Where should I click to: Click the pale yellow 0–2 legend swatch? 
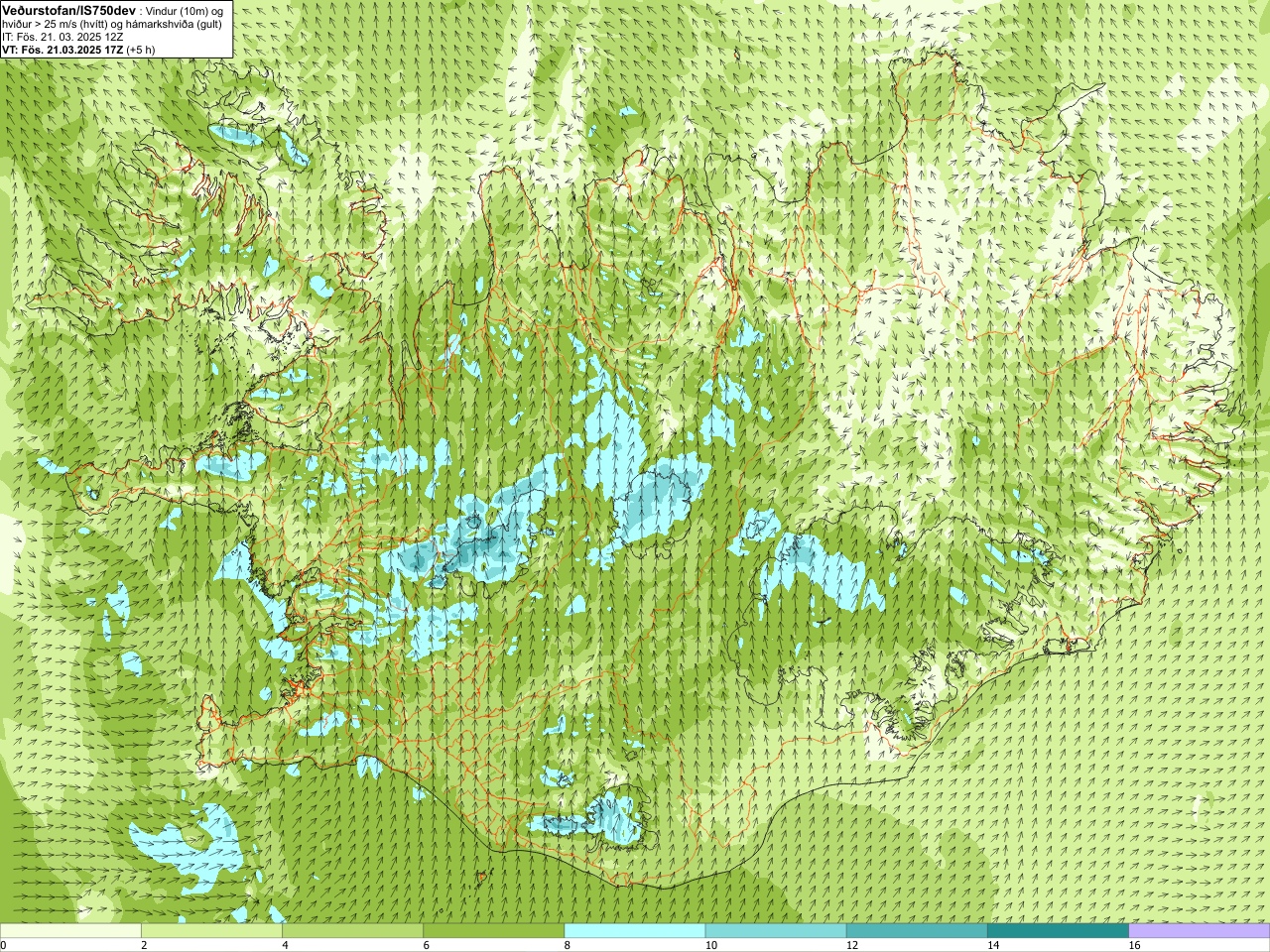(x=70, y=931)
